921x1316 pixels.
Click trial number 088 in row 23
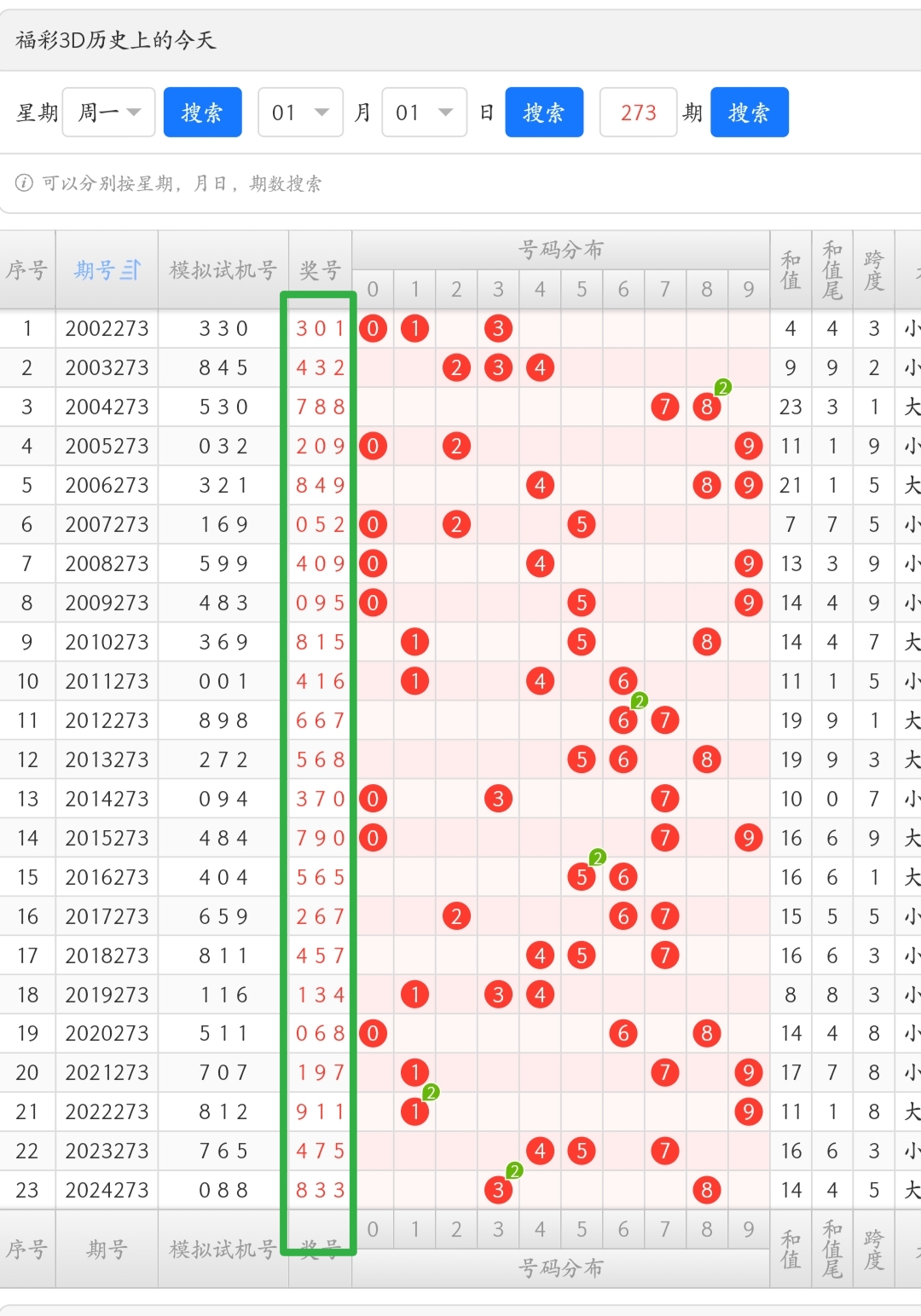(223, 1190)
